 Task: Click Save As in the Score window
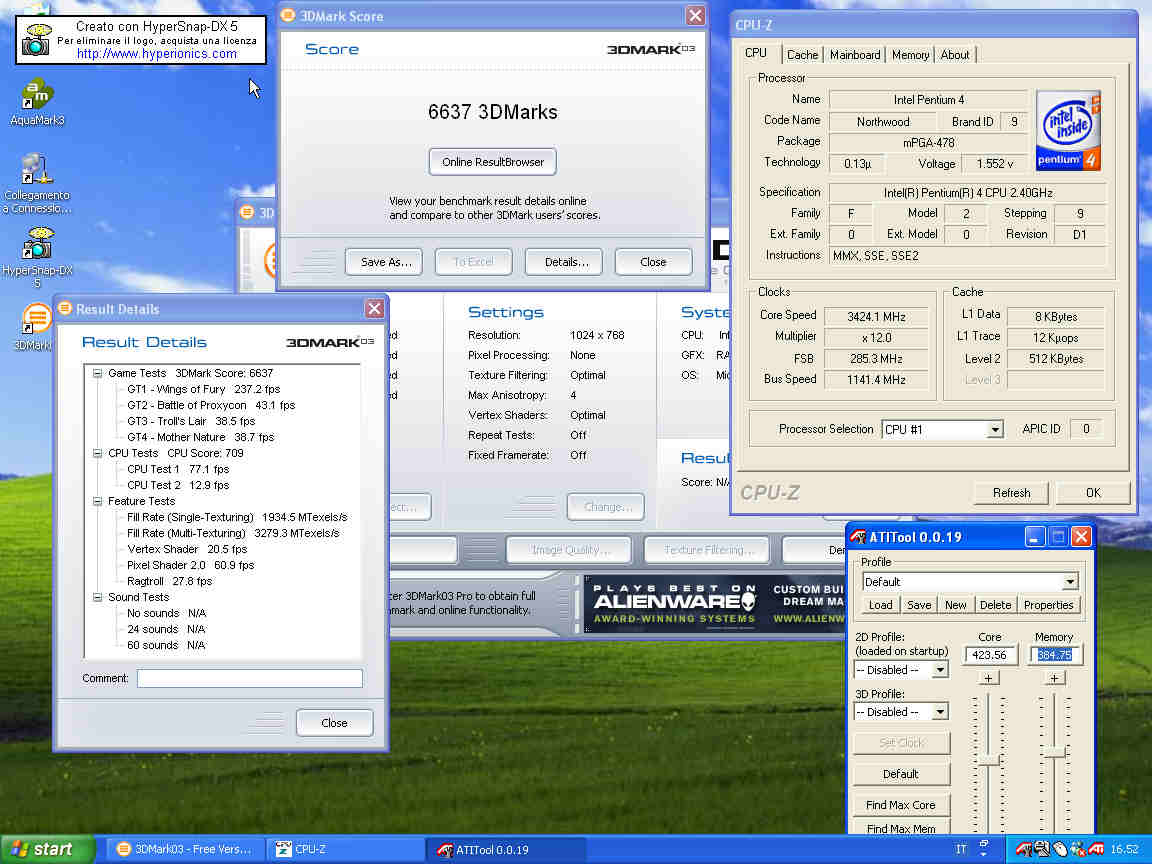384,262
